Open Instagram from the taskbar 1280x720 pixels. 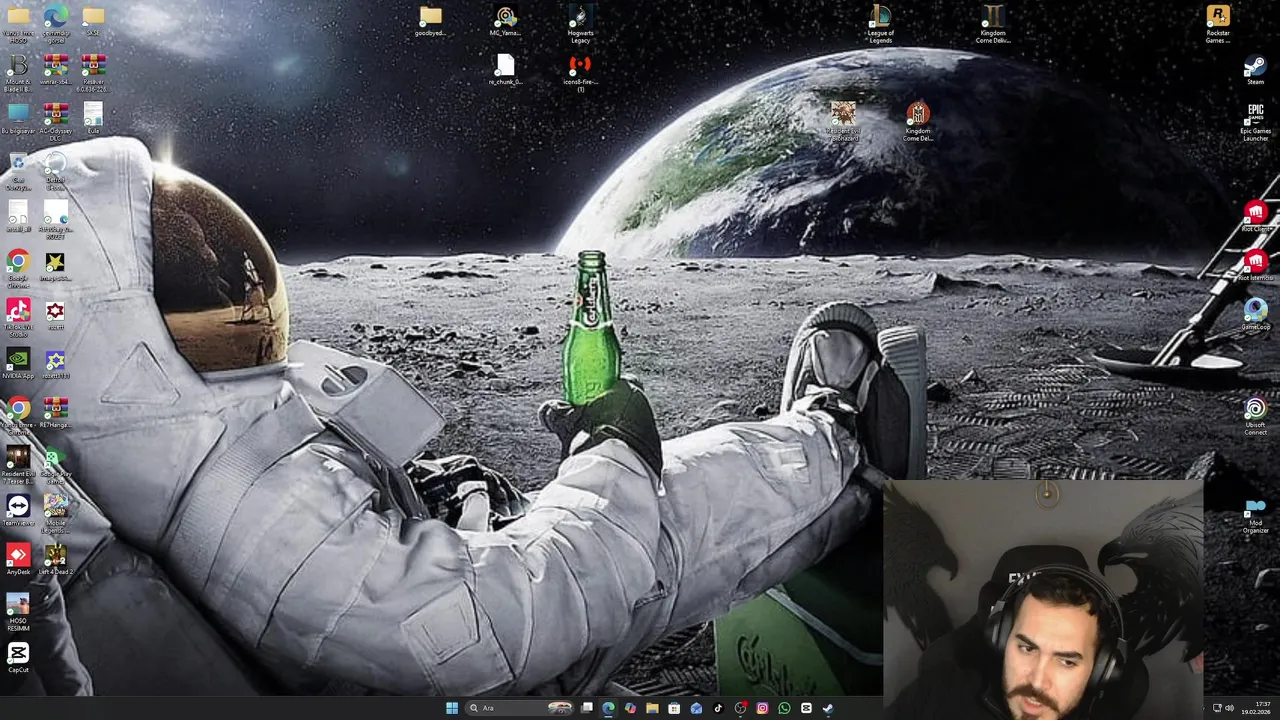pyautogui.click(x=762, y=708)
